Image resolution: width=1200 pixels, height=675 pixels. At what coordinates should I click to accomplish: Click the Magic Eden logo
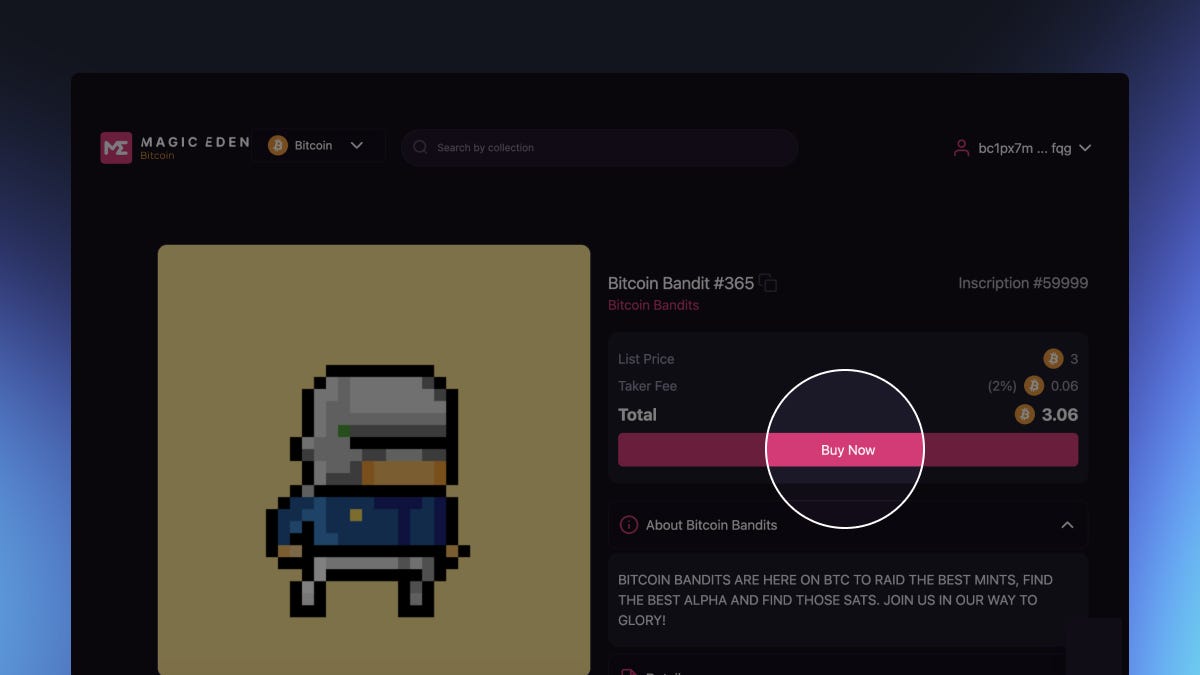[175, 147]
